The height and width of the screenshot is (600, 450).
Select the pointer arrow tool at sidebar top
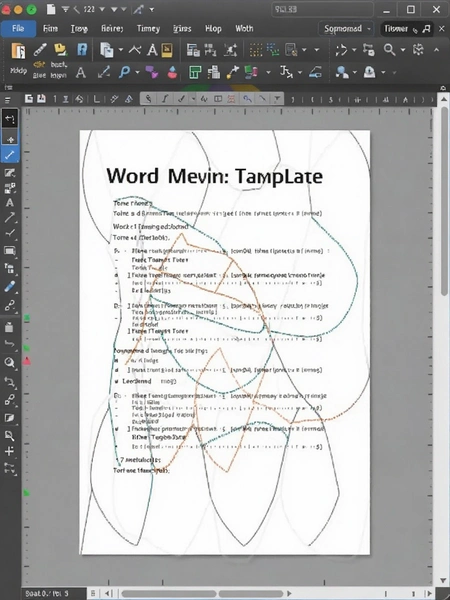click(x=10, y=119)
